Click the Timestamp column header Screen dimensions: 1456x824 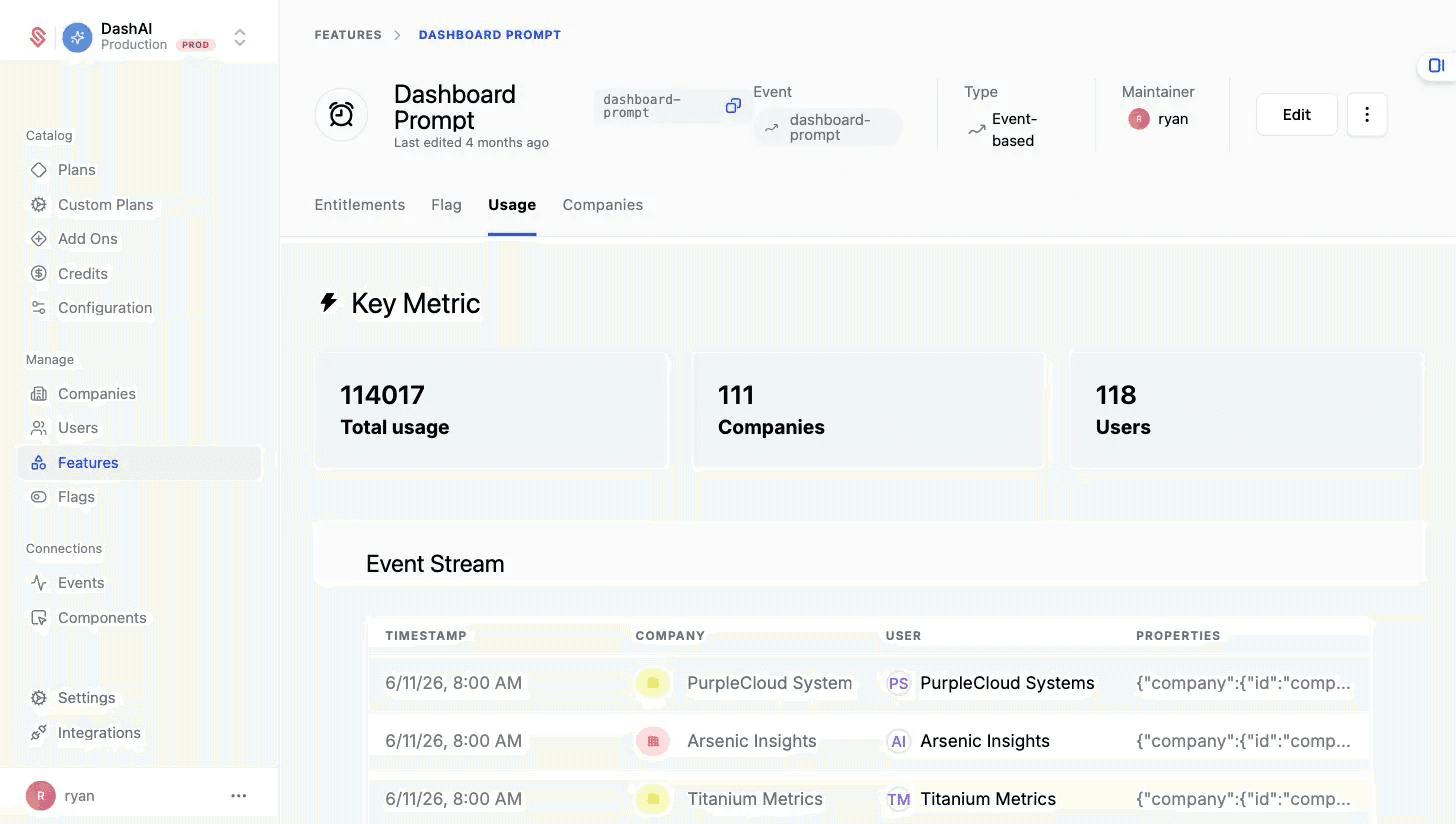(x=426, y=636)
